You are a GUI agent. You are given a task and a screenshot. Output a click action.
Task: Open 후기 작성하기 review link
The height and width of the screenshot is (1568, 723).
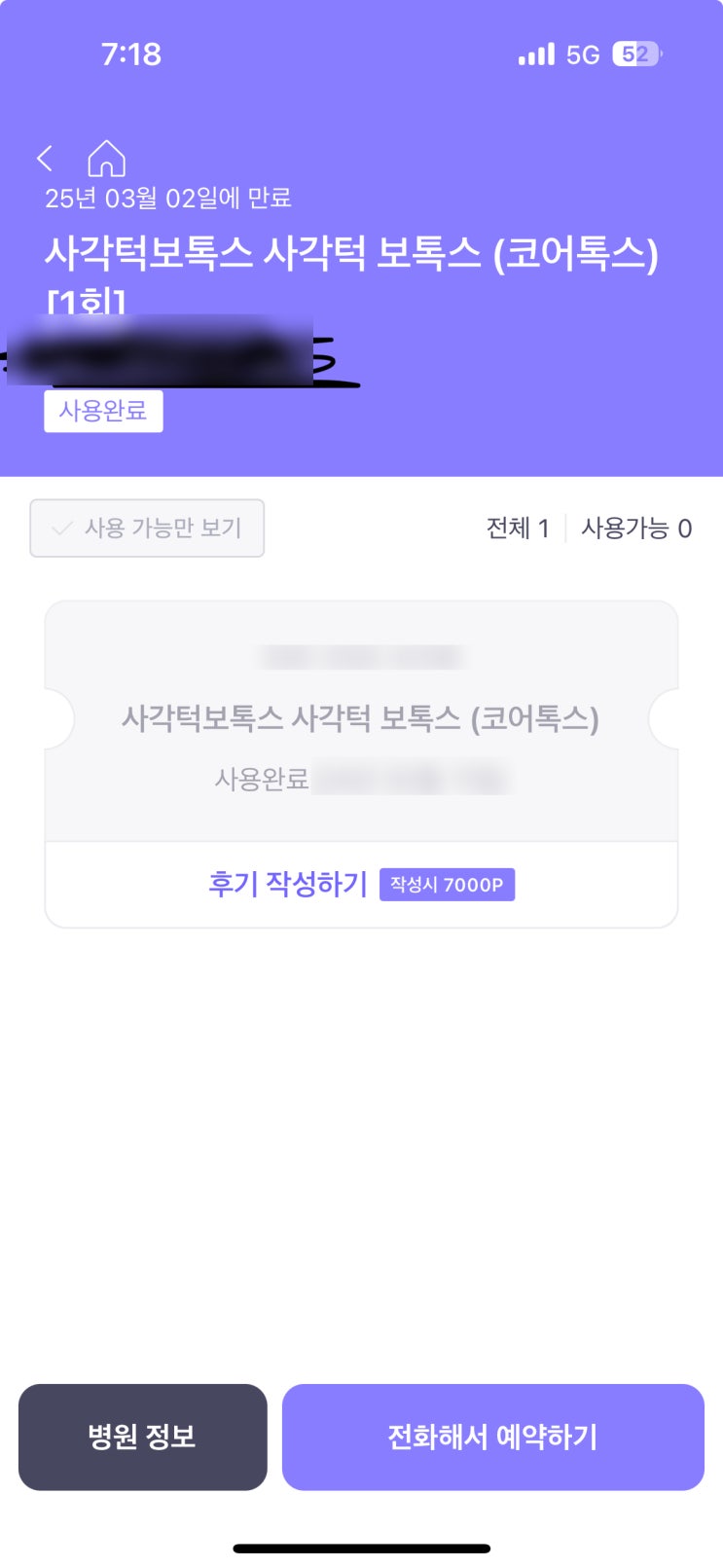click(288, 884)
